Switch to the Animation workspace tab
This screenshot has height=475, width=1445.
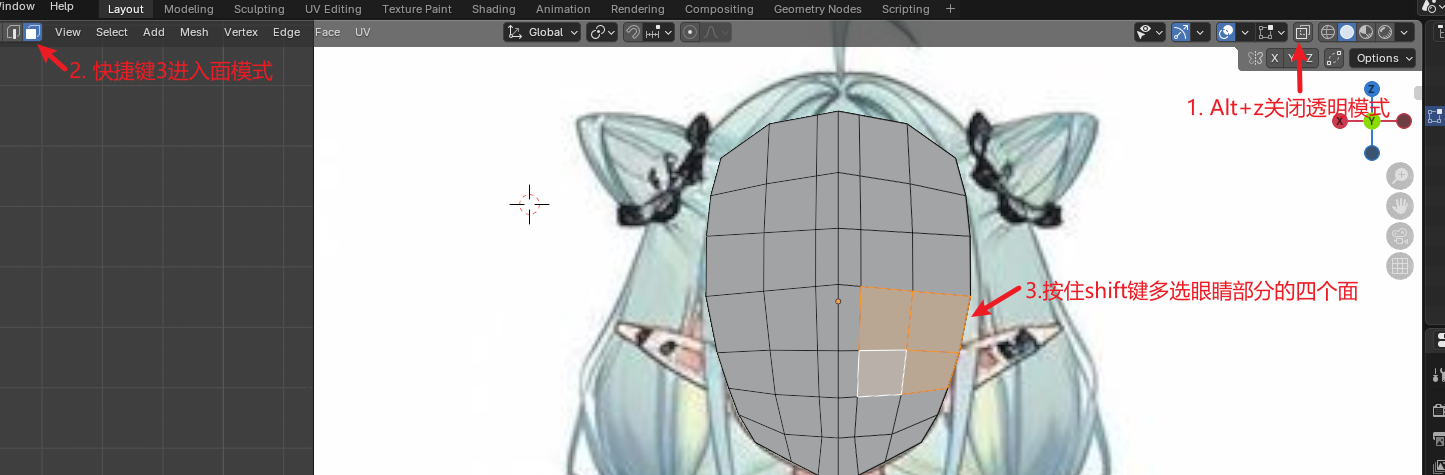[563, 9]
